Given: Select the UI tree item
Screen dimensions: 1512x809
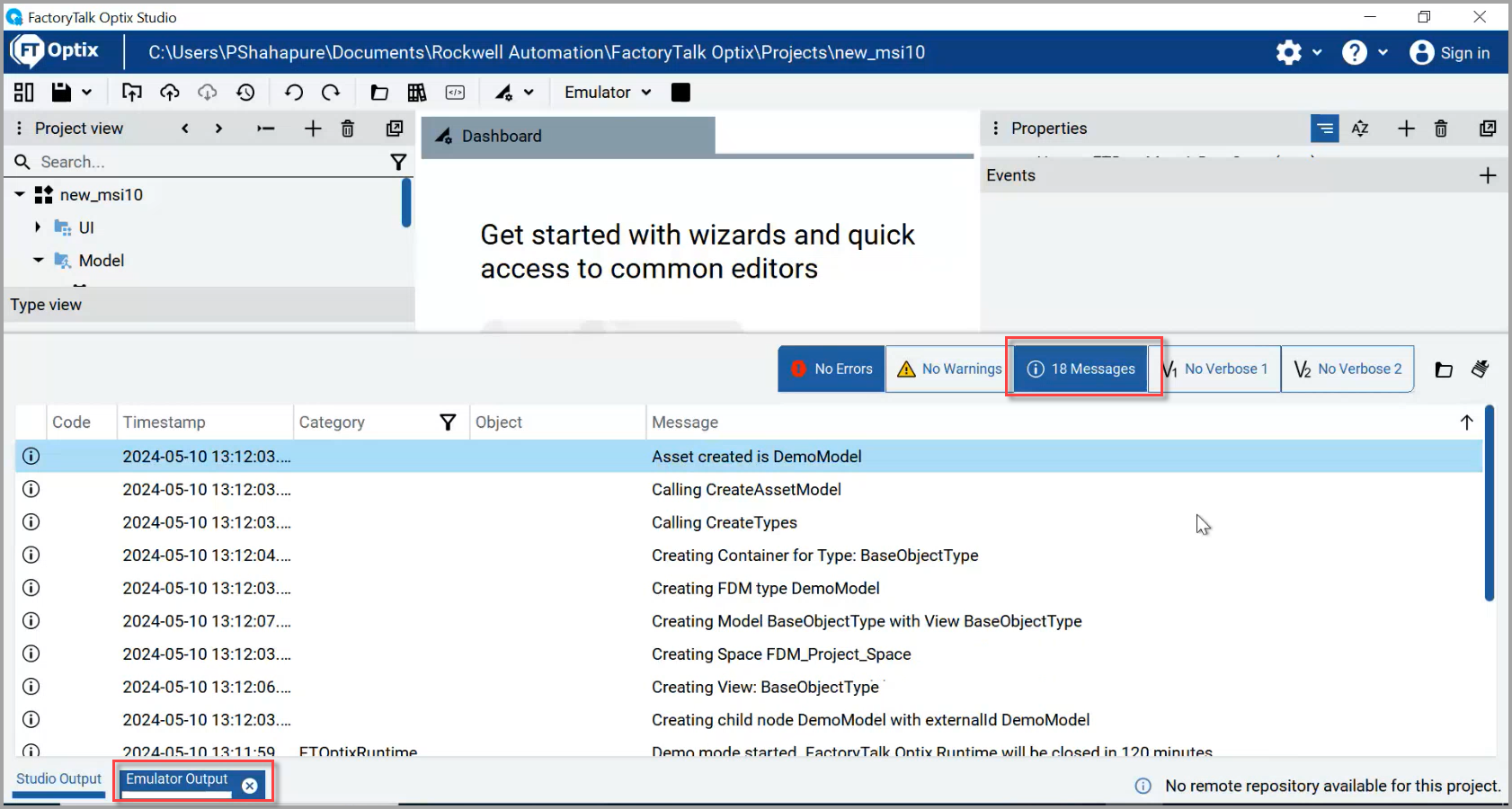Looking at the screenshot, I should (x=86, y=227).
